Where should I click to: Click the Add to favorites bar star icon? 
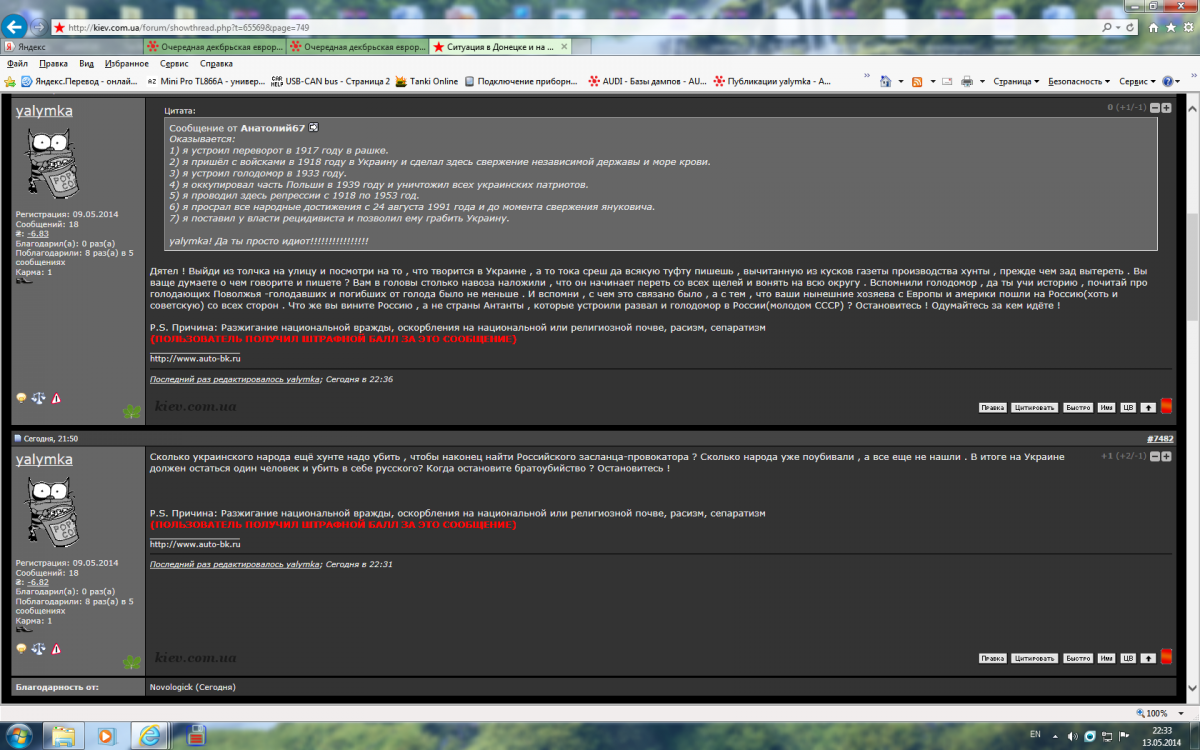10,81
